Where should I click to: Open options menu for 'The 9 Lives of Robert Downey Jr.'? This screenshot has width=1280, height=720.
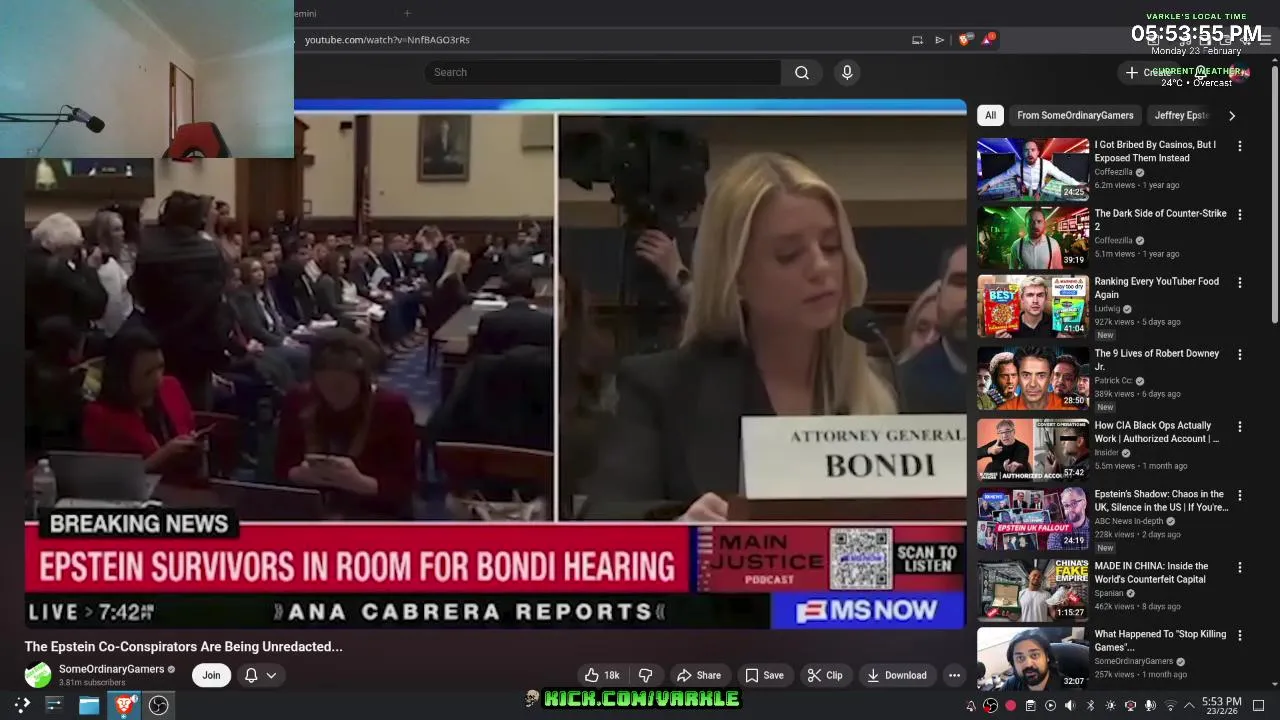pos(1239,354)
